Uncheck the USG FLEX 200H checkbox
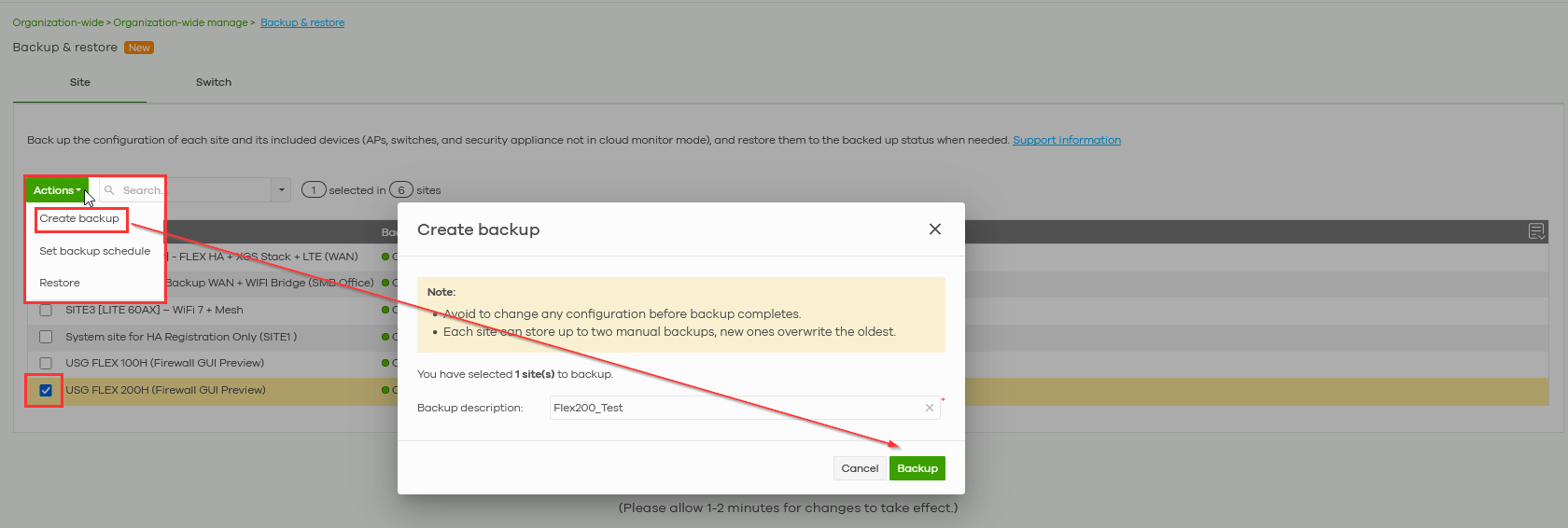 coord(46,390)
